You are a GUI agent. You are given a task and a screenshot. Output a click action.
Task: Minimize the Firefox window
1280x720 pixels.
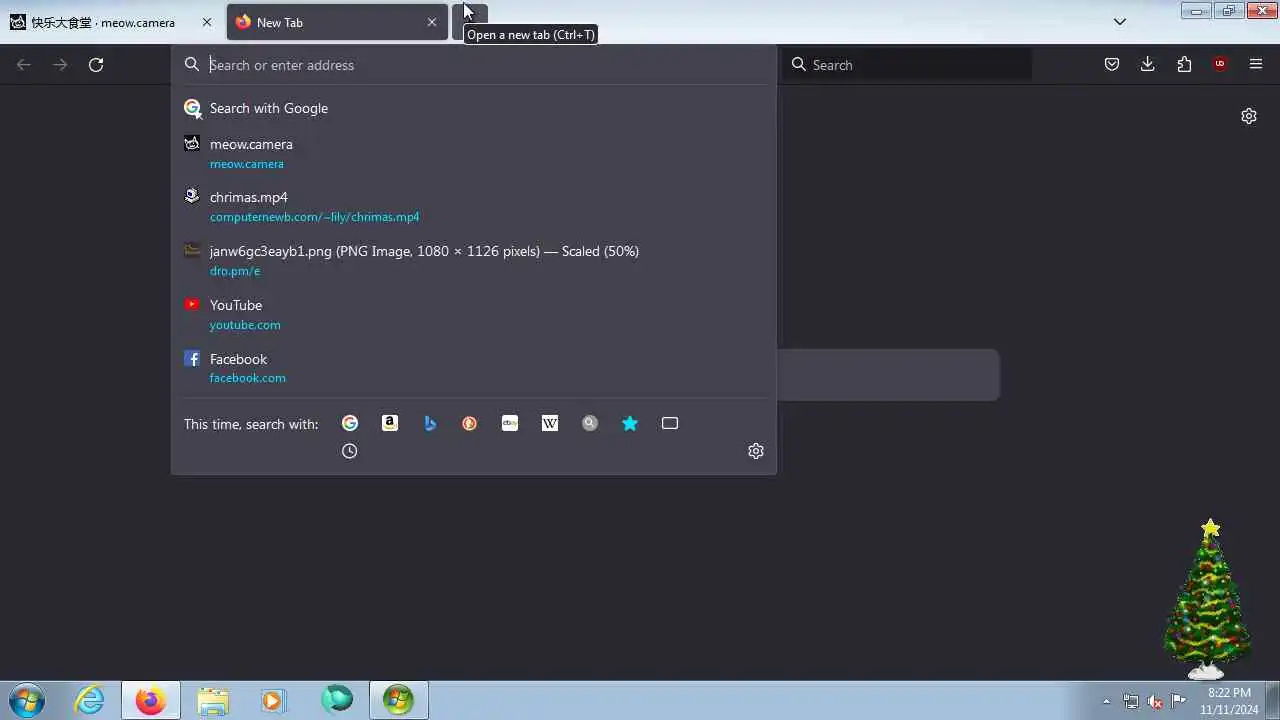pos(1195,11)
